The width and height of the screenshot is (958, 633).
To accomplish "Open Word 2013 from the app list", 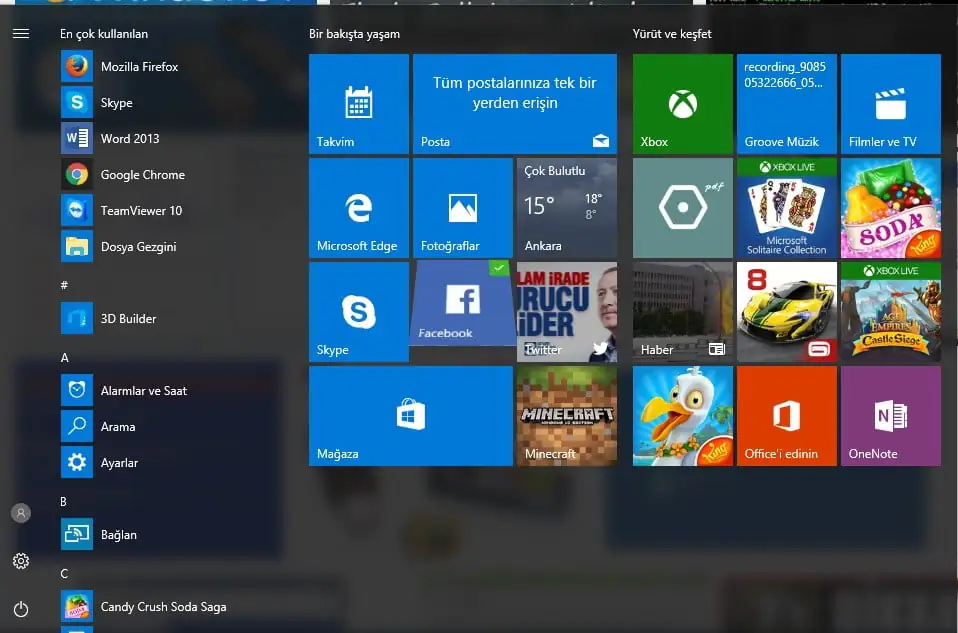I will [x=129, y=139].
